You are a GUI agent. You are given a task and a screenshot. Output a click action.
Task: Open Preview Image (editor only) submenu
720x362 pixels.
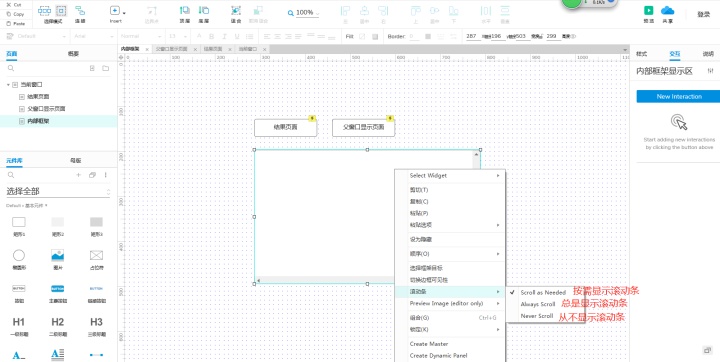point(450,303)
